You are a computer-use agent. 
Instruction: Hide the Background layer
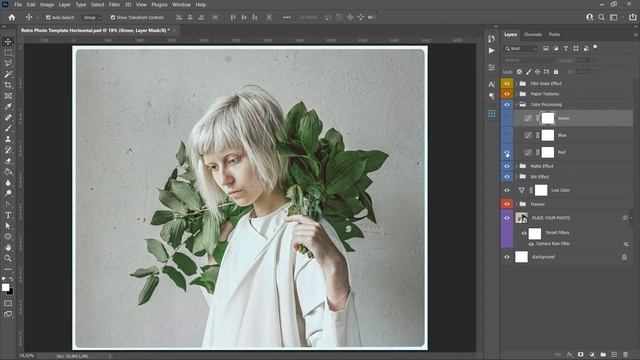[507, 257]
